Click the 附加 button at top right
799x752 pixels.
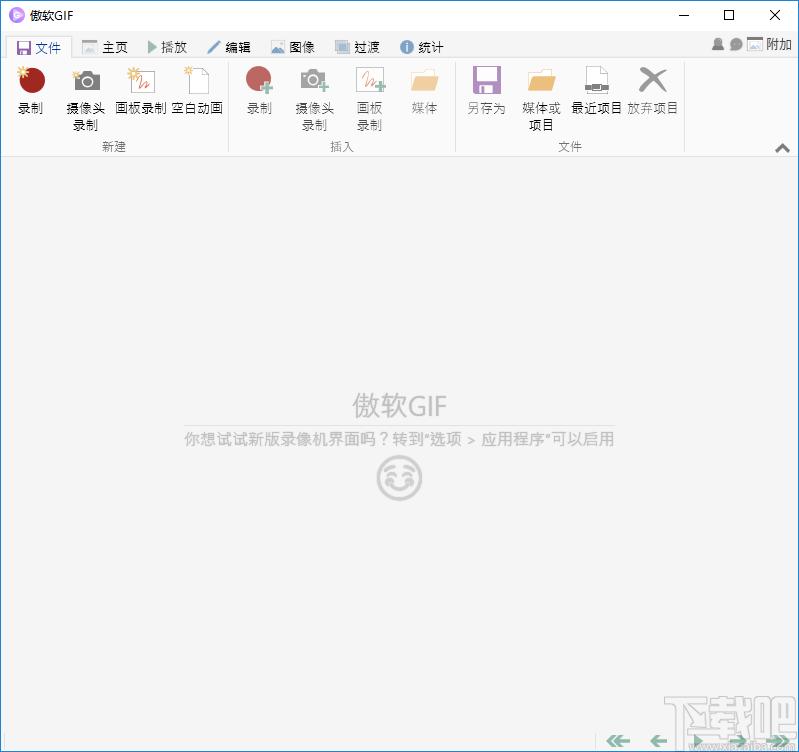769,45
